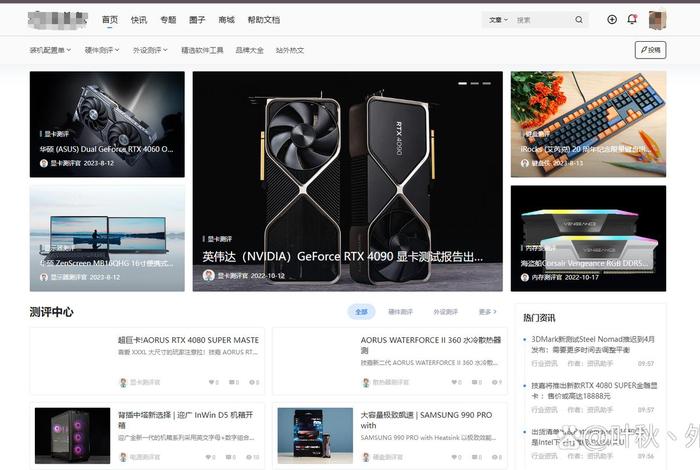Screen dimensions: 700x470
Task: Open the RTX 4090 main banner image
Action: (347, 181)
